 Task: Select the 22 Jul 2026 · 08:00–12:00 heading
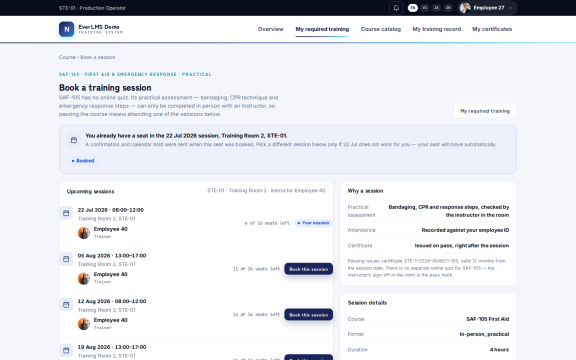(111, 210)
